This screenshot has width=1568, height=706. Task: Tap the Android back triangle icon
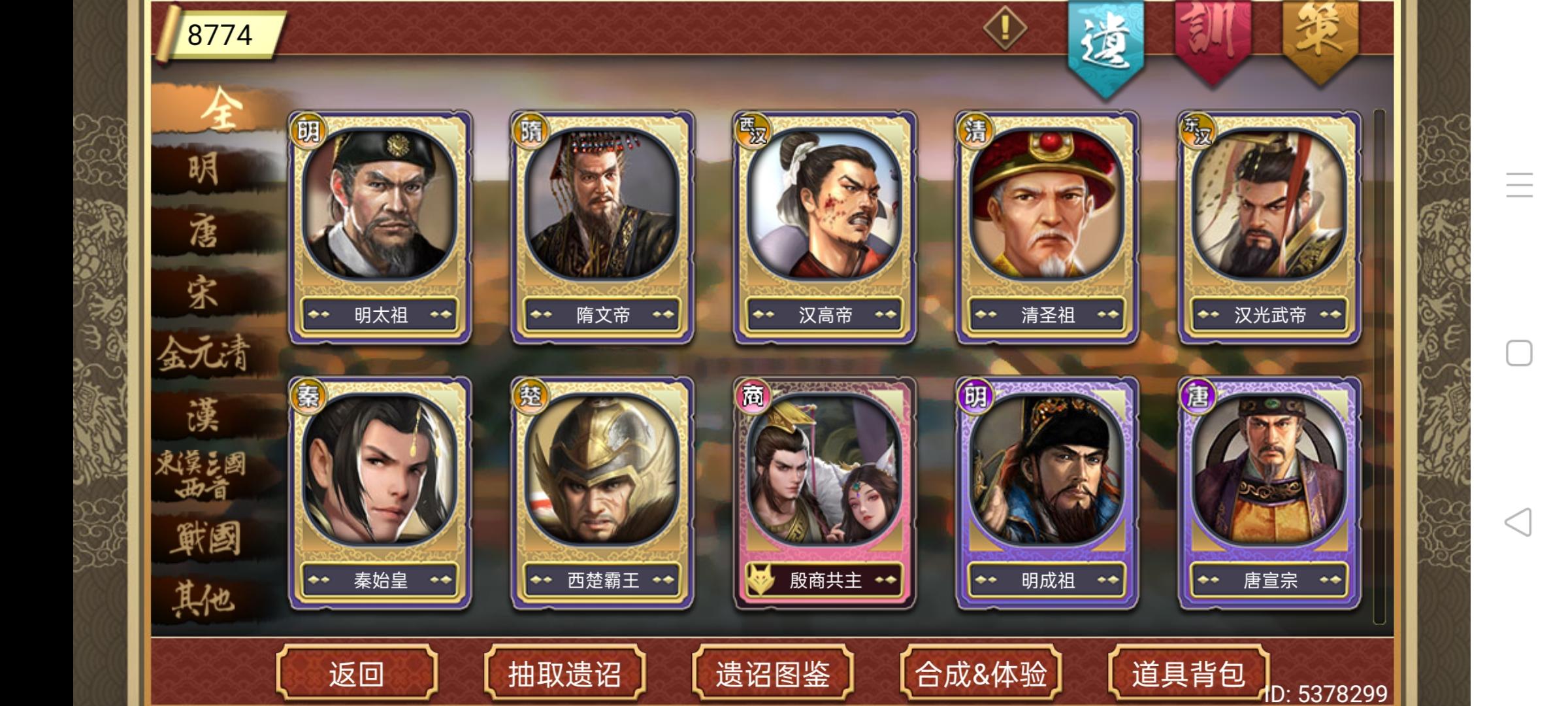pos(1518,522)
